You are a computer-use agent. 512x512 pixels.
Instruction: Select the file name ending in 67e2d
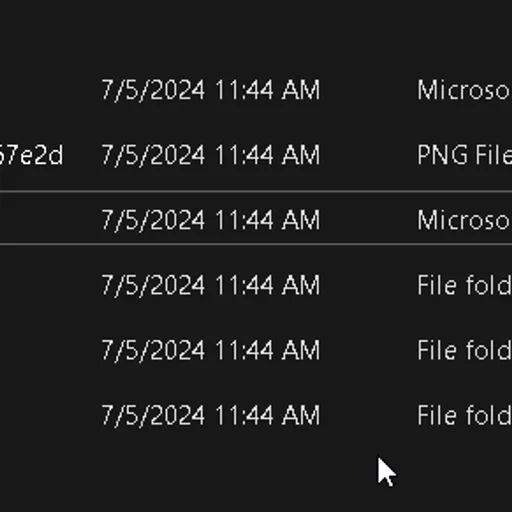point(31,155)
